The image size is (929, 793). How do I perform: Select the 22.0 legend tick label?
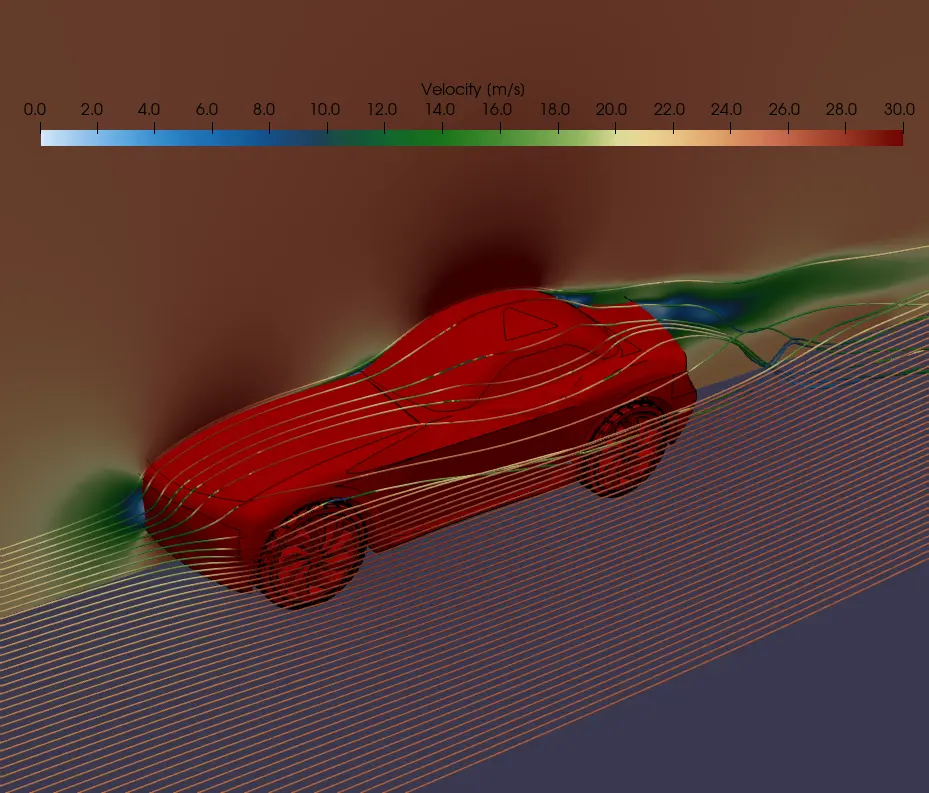669,110
